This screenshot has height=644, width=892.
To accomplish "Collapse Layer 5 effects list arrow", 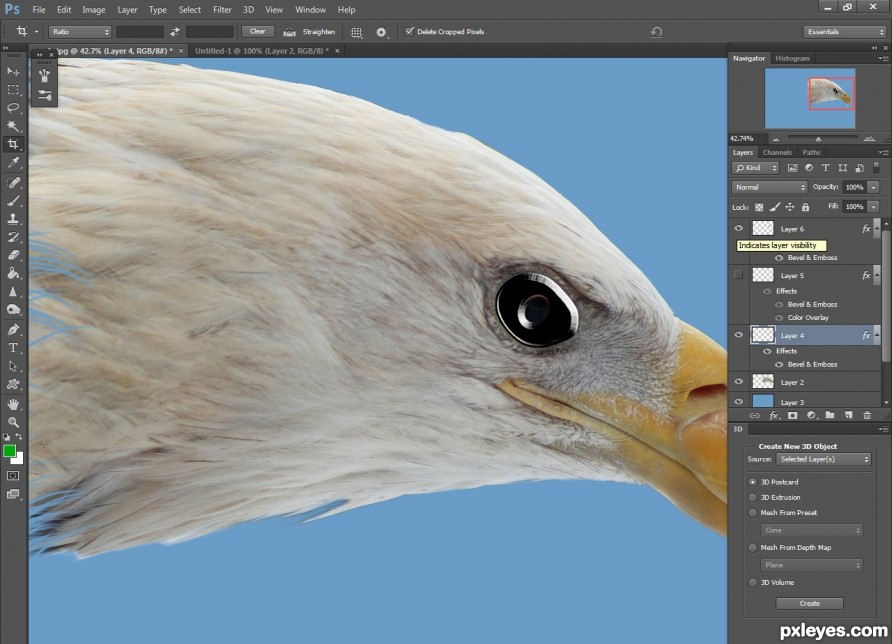I will [x=877, y=275].
